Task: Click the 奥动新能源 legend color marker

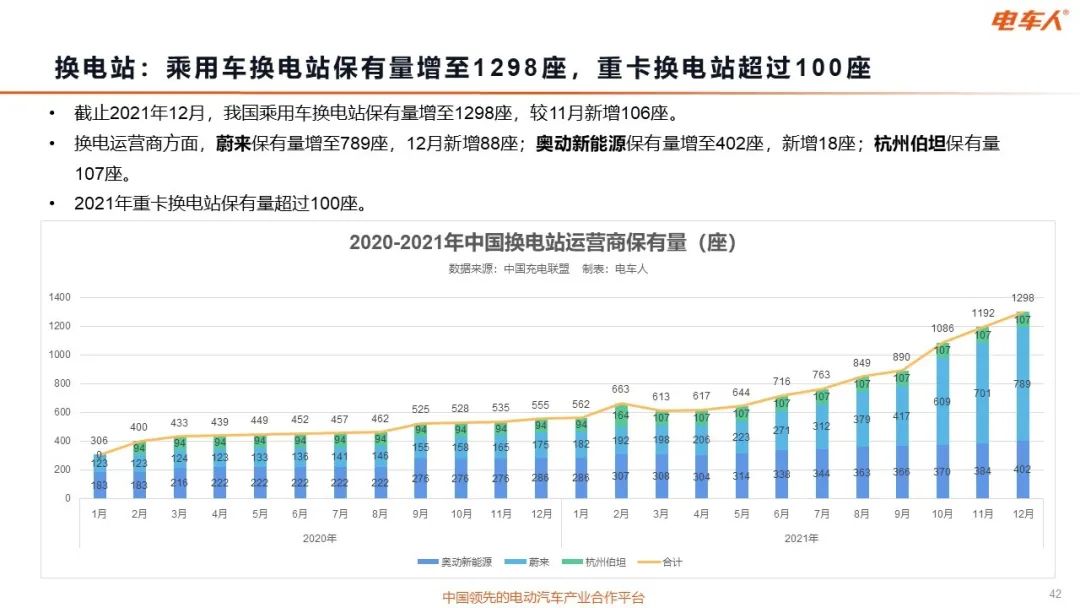Action: point(428,563)
